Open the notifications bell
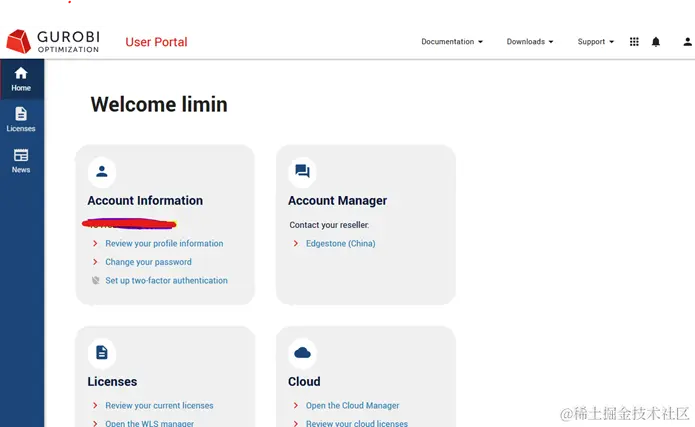This screenshot has height=427, width=695. [656, 42]
